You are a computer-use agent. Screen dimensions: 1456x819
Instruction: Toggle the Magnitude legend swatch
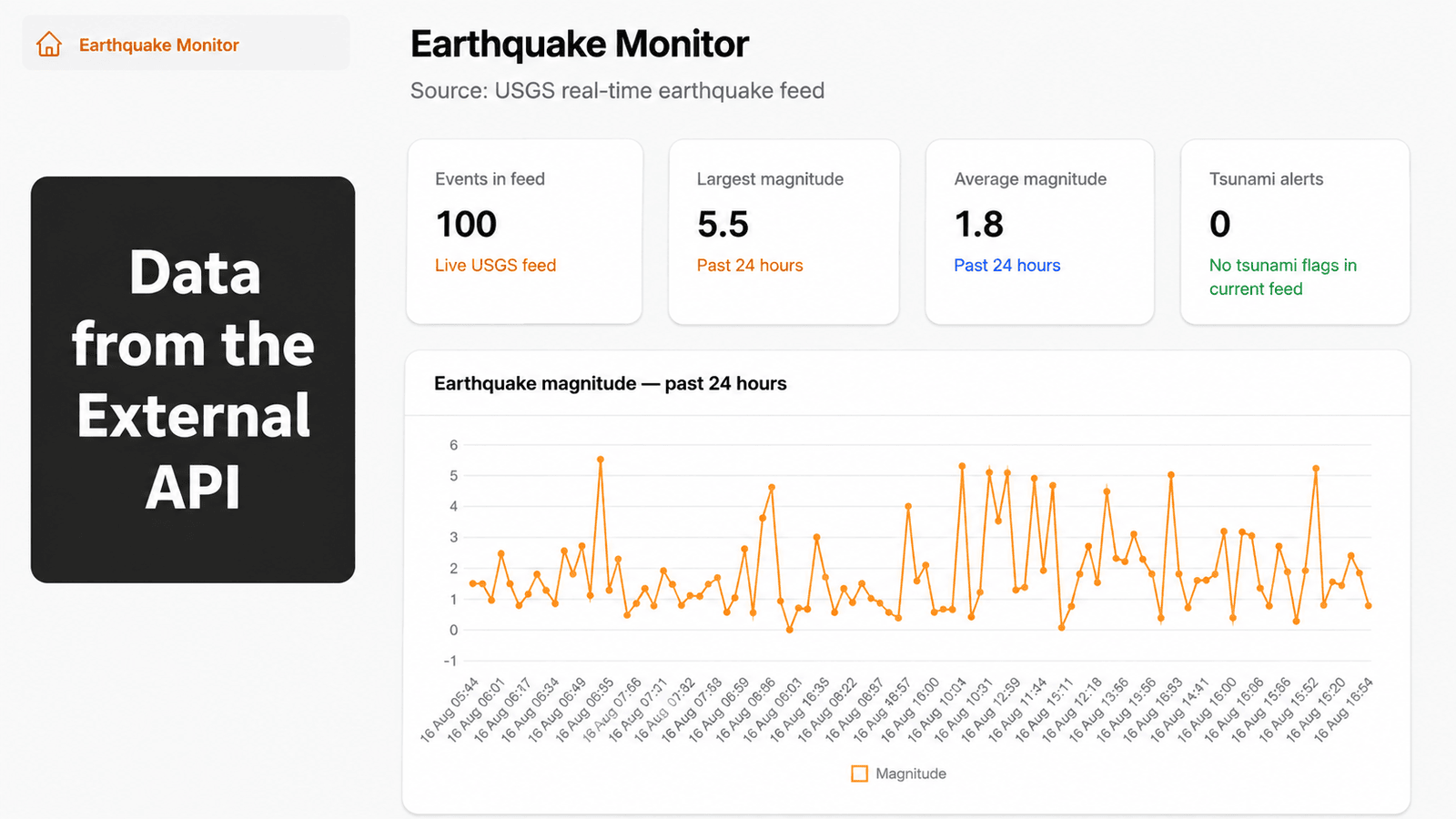click(859, 773)
